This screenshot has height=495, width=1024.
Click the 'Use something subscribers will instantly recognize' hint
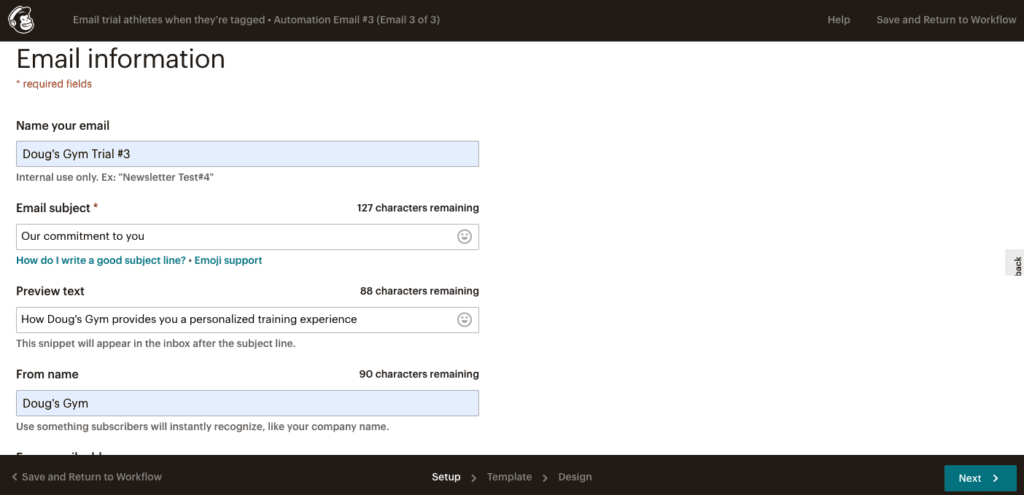[202, 426]
